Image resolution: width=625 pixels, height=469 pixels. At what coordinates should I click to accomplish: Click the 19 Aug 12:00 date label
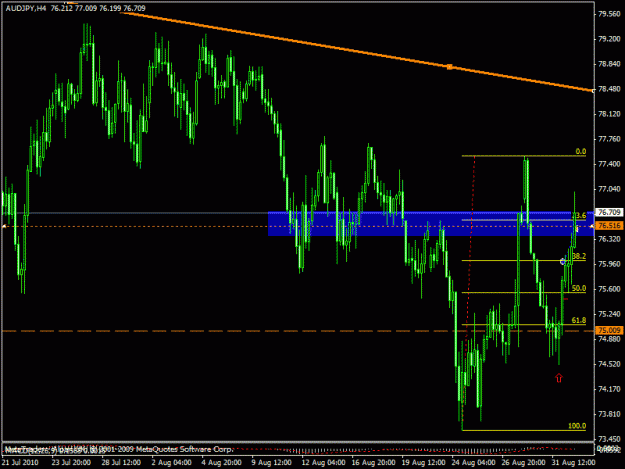coord(423,463)
